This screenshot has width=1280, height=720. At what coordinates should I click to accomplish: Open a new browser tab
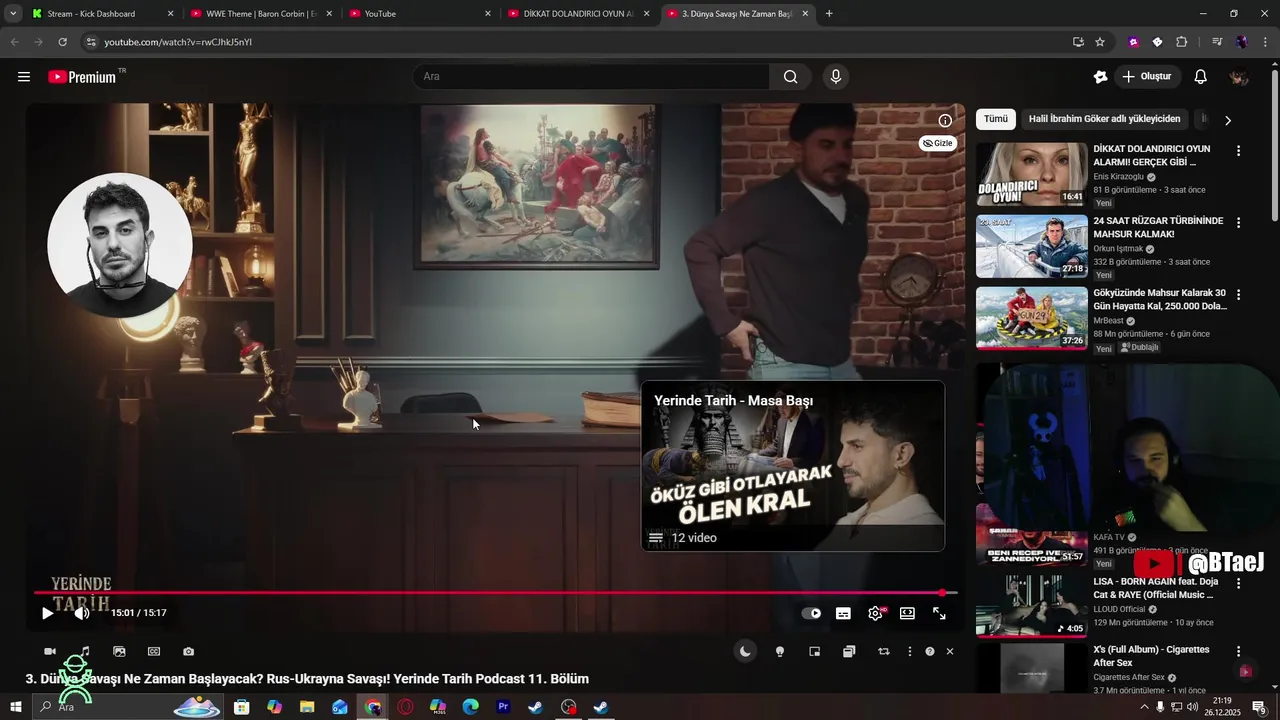tap(829, 14)
